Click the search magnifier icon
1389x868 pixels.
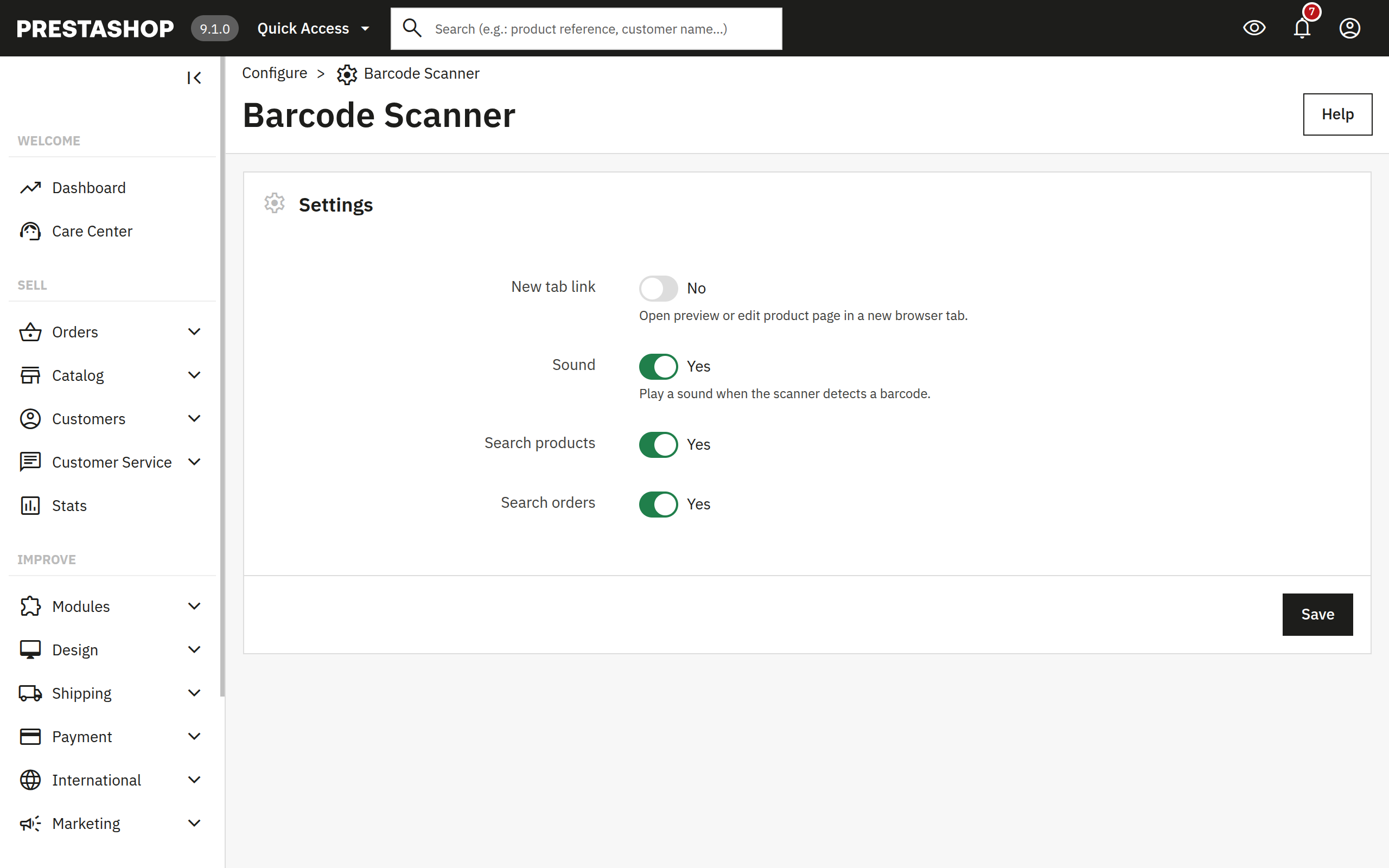(x=411, y=28)
